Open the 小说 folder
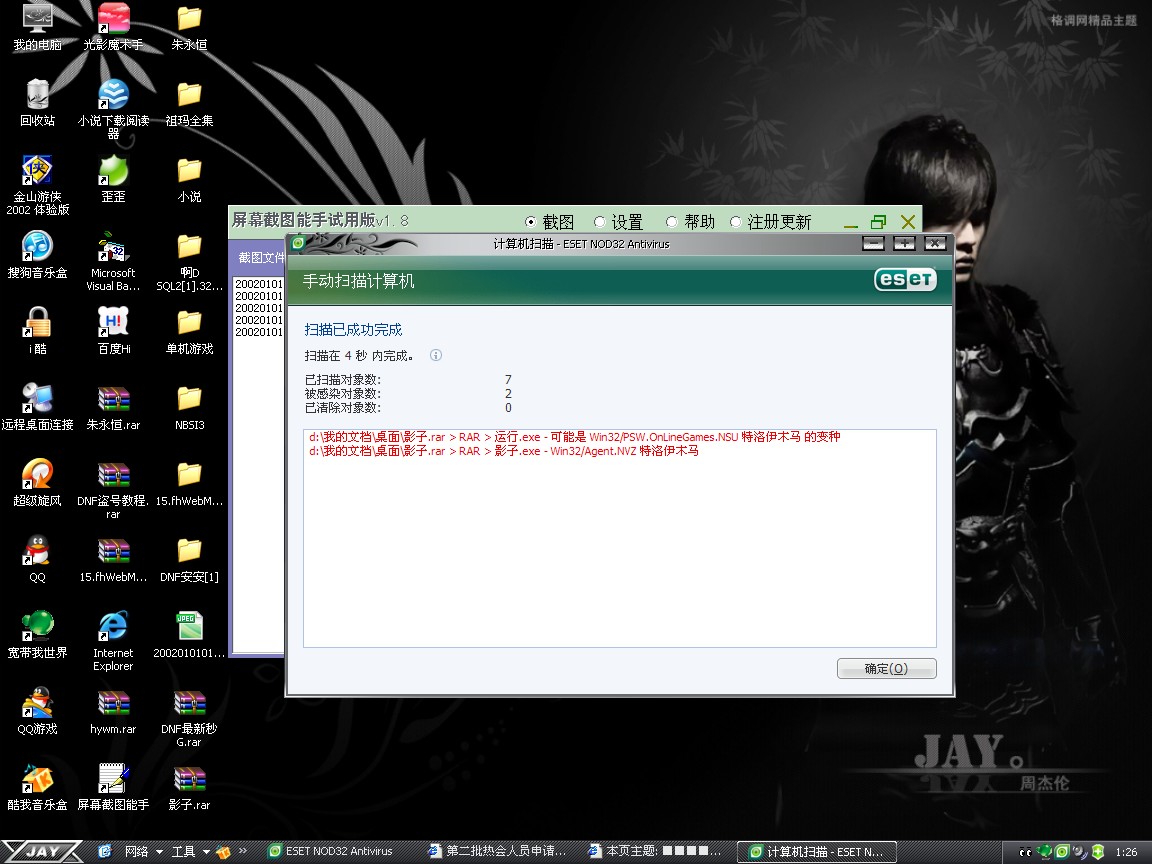Image resolution: width=1152 pixels, height=864 pixels. [x=190, y=179]
